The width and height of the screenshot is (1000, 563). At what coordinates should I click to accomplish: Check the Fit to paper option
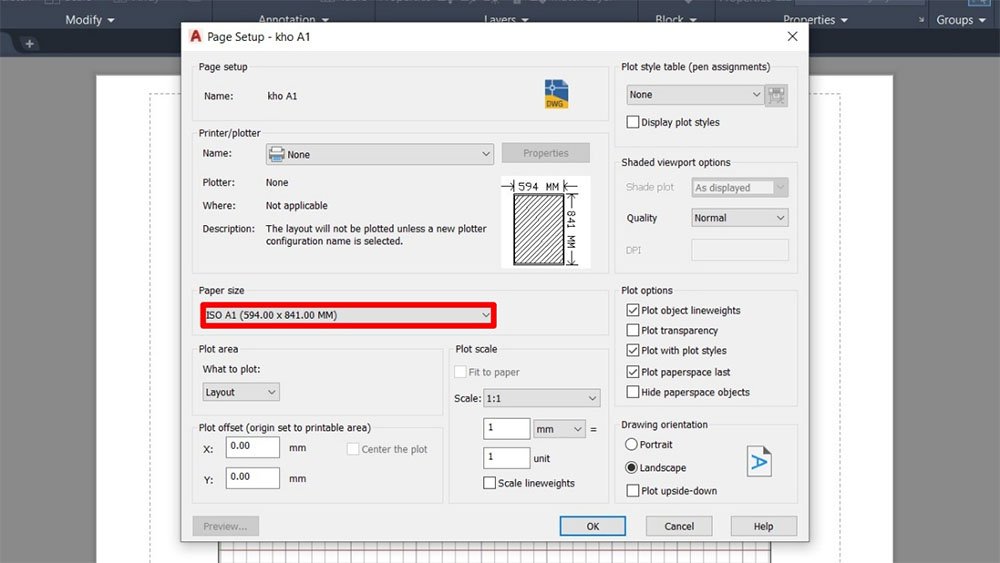460,372
